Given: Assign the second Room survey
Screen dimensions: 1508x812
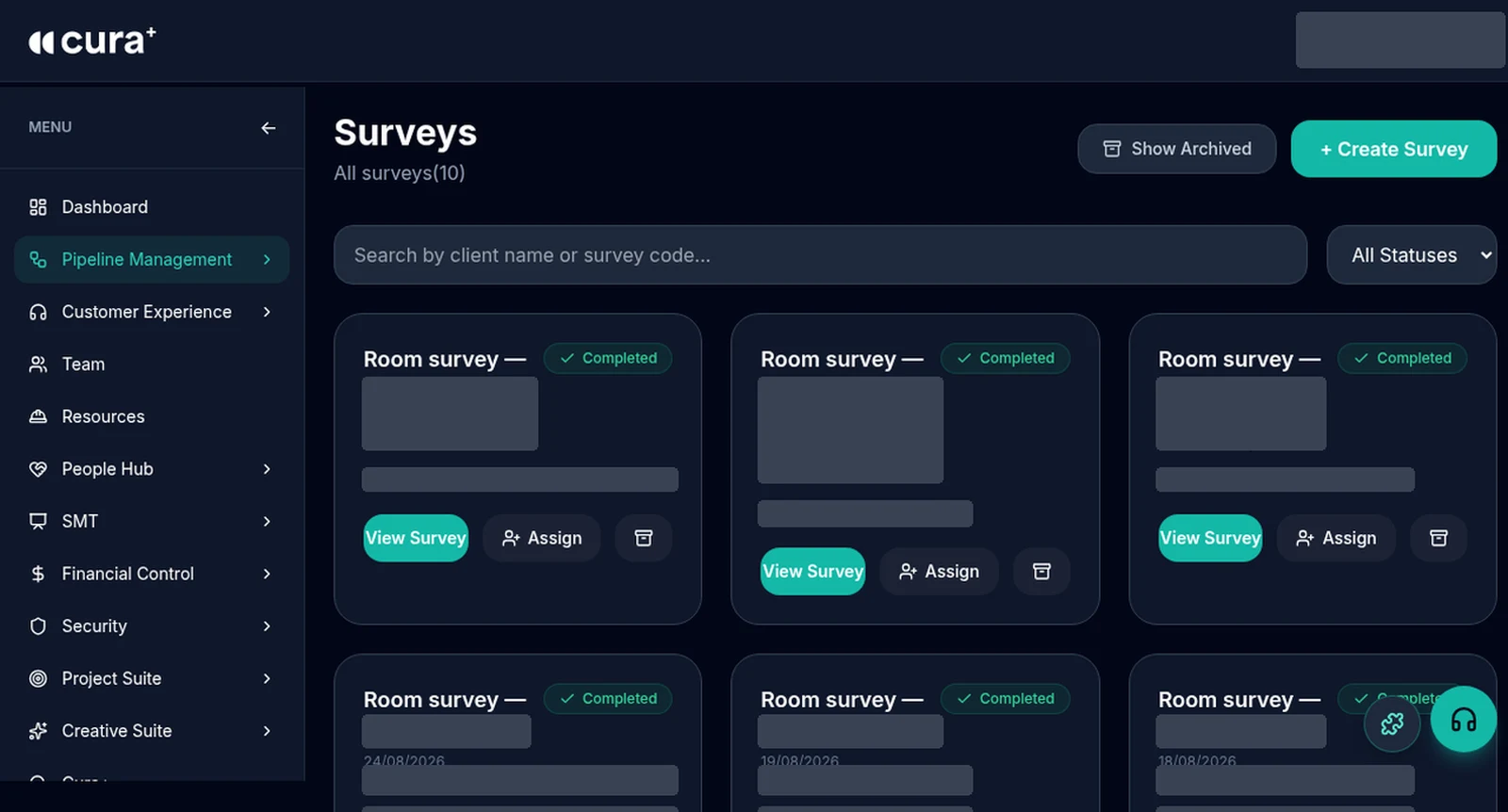Looking at the screenshot, I should click(x=939, y=571).
